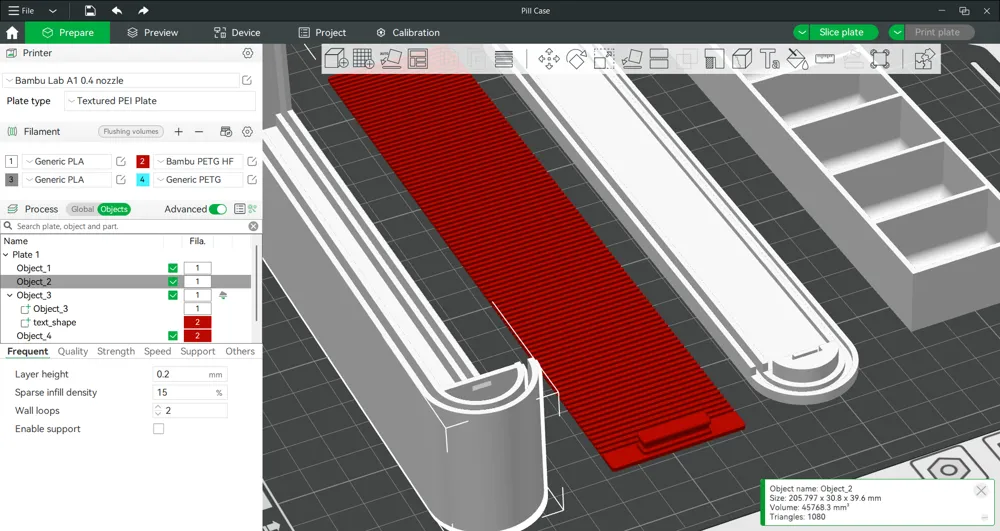Open the Strength settings tab
The height and width of the screenshot is (531, 1000).
click(x=116, y=351)
